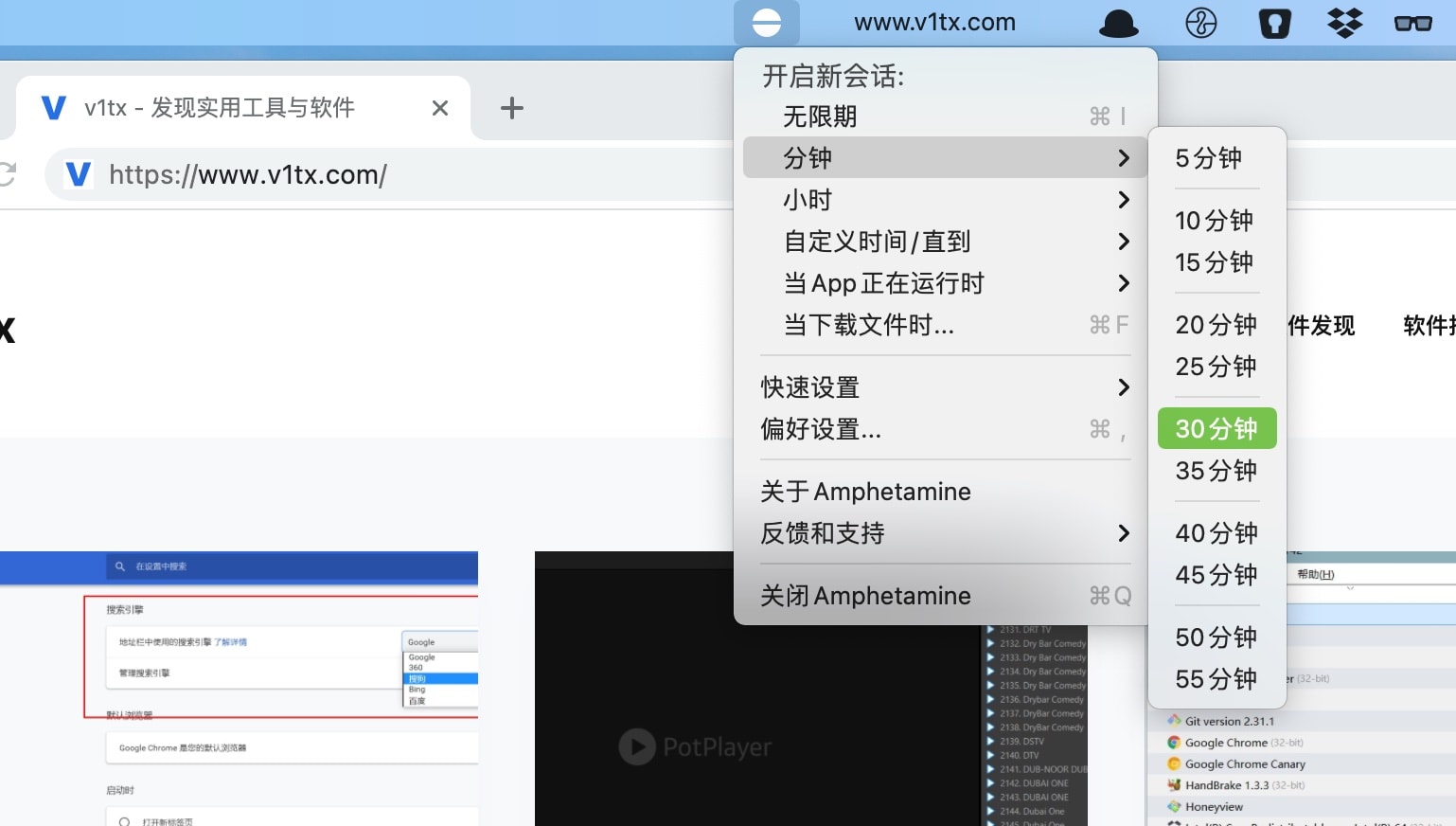Close the v1tx browser tab
The image size is (1456, 826).
[x=440, y=108]
